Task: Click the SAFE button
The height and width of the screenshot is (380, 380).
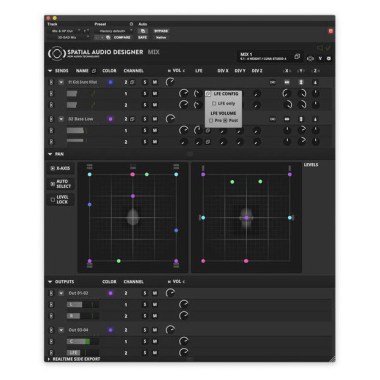Action: click(x=142, y=37)
